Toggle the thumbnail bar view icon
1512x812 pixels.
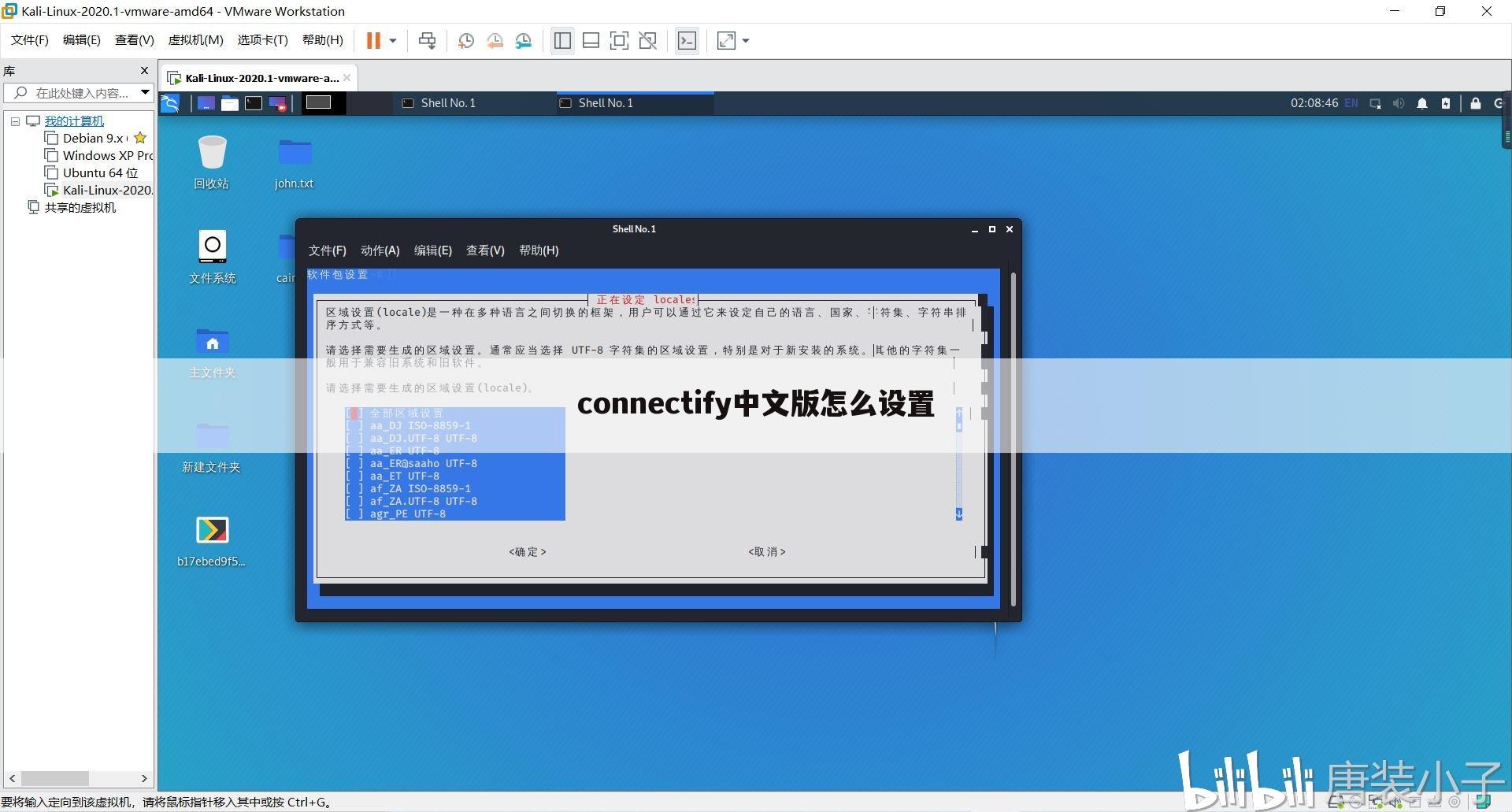(x=591, y=40)
